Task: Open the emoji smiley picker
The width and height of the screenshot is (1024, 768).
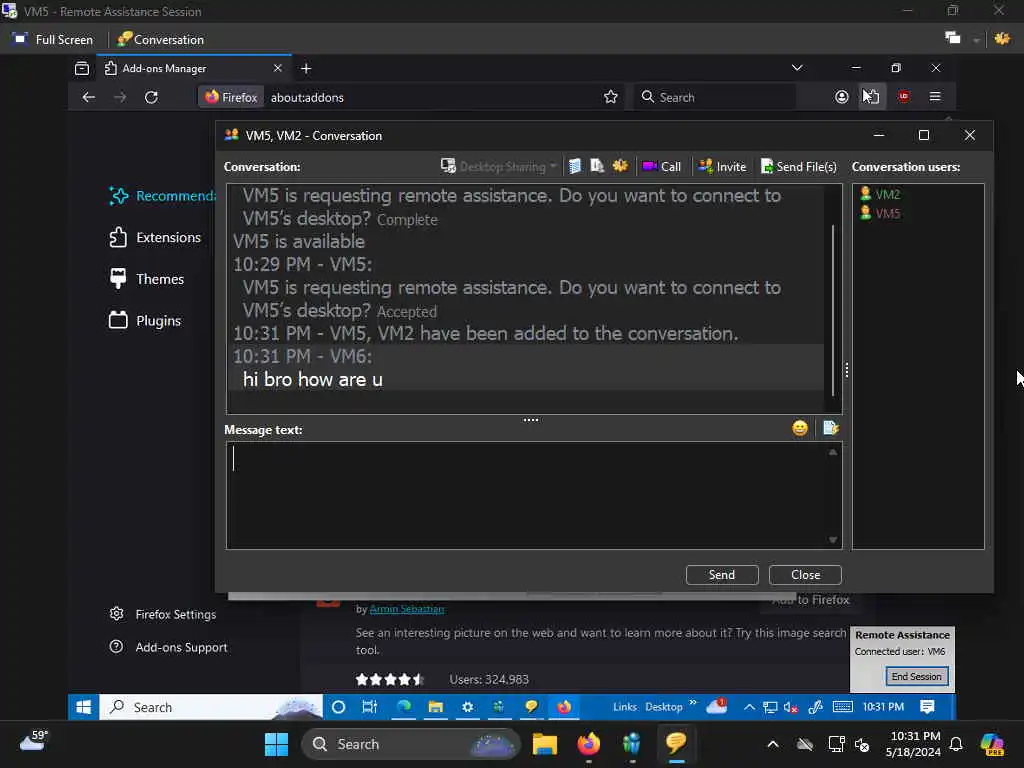Action: pos(800,428)
